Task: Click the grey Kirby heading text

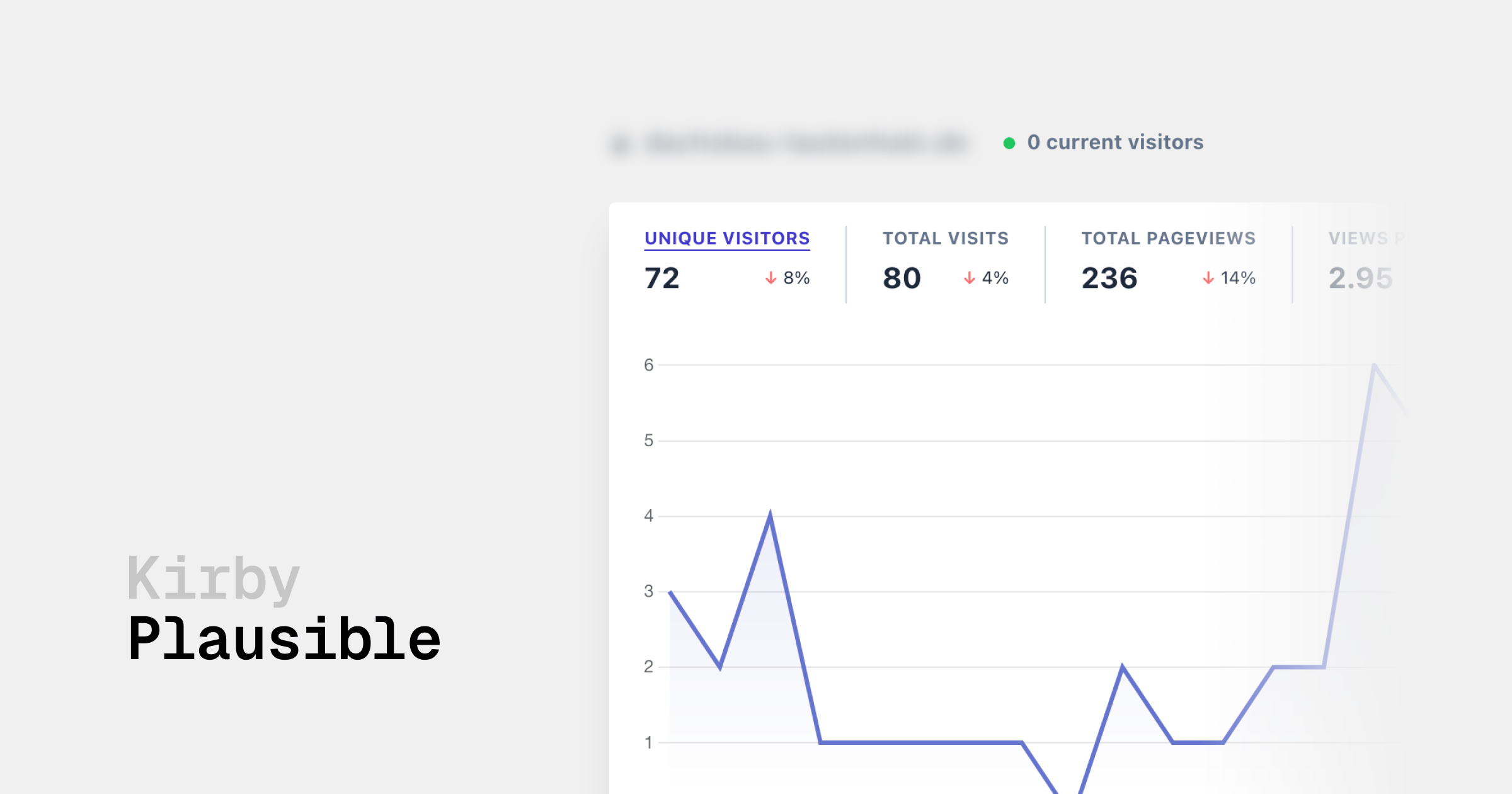Action: click(214, 578)
